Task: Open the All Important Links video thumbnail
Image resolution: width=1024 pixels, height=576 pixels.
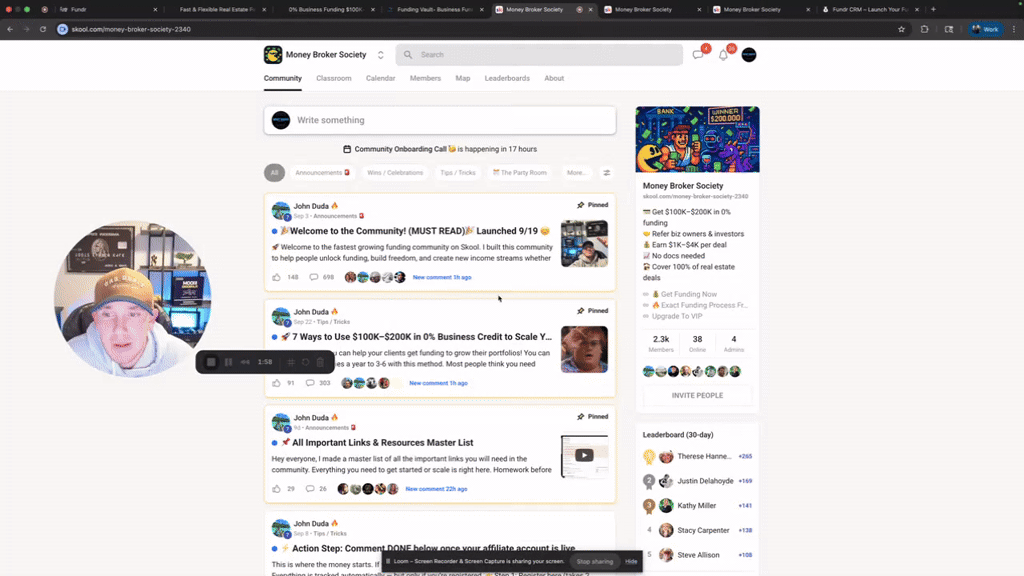Action: pos(584,456)
